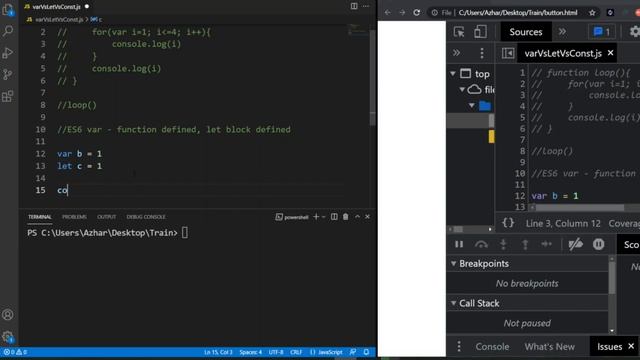Open the launch profile dropdown beside plus

pos(324,217)
